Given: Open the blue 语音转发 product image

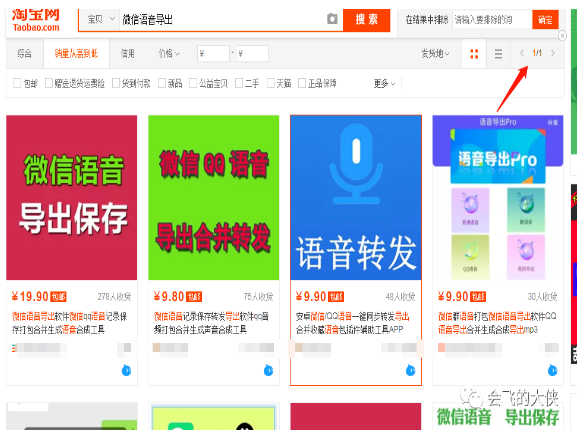Looking at the screenshot, I should pyautogui.click(x=356, y=197).
